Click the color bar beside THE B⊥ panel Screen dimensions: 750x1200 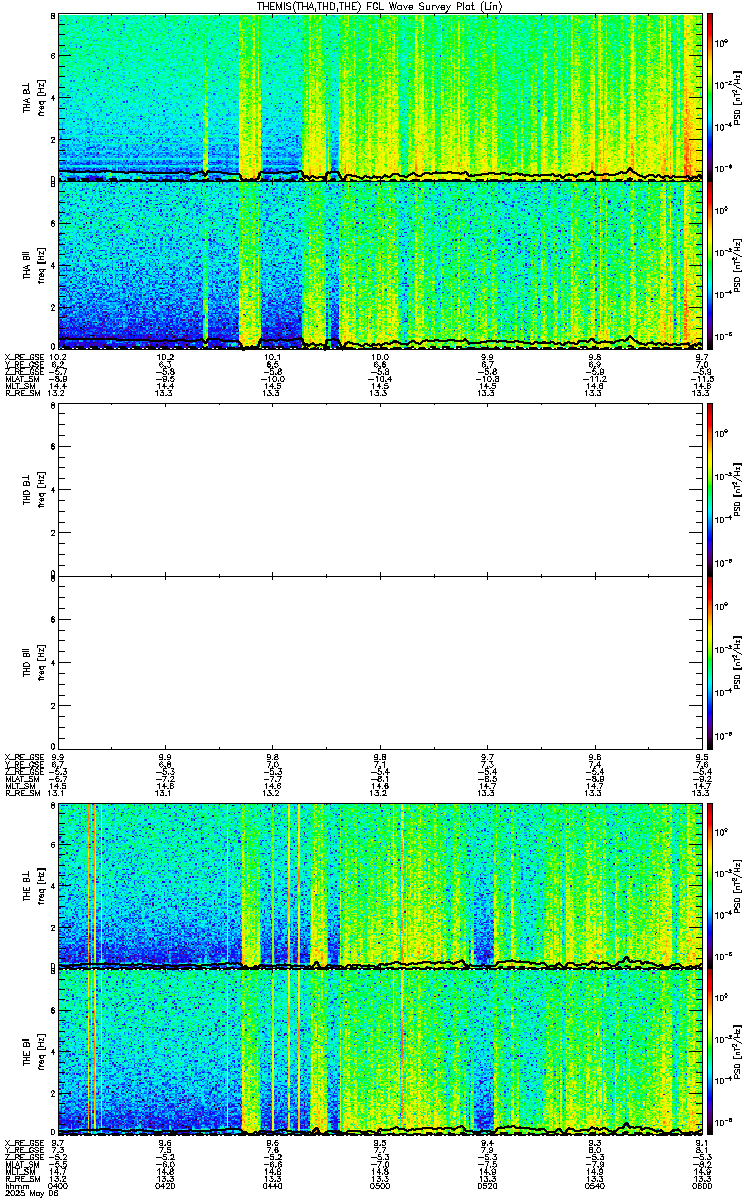[x=710, y=884]
